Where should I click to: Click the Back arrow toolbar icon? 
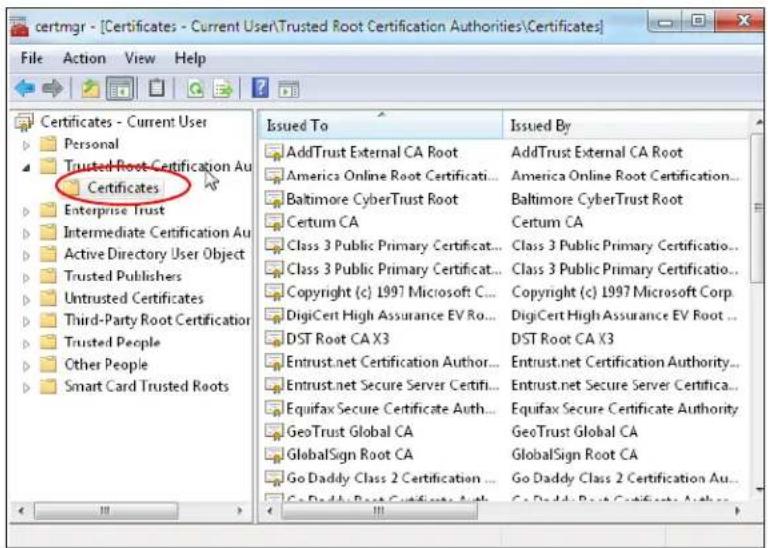tap(24, 89)
